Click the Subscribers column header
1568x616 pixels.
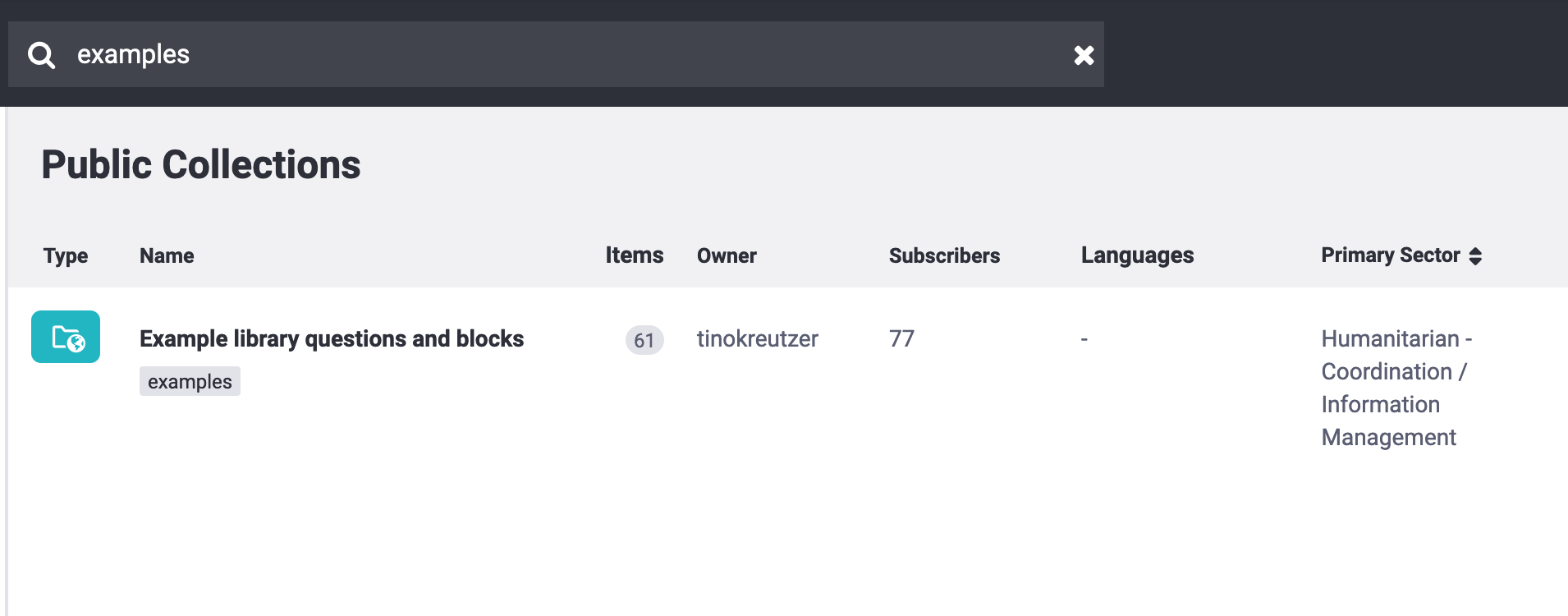point(944,255)
